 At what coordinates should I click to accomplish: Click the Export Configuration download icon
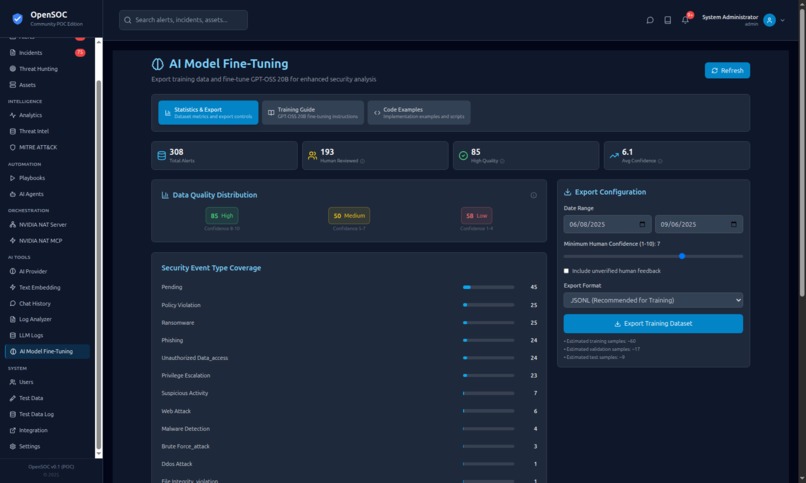(567, 192)
